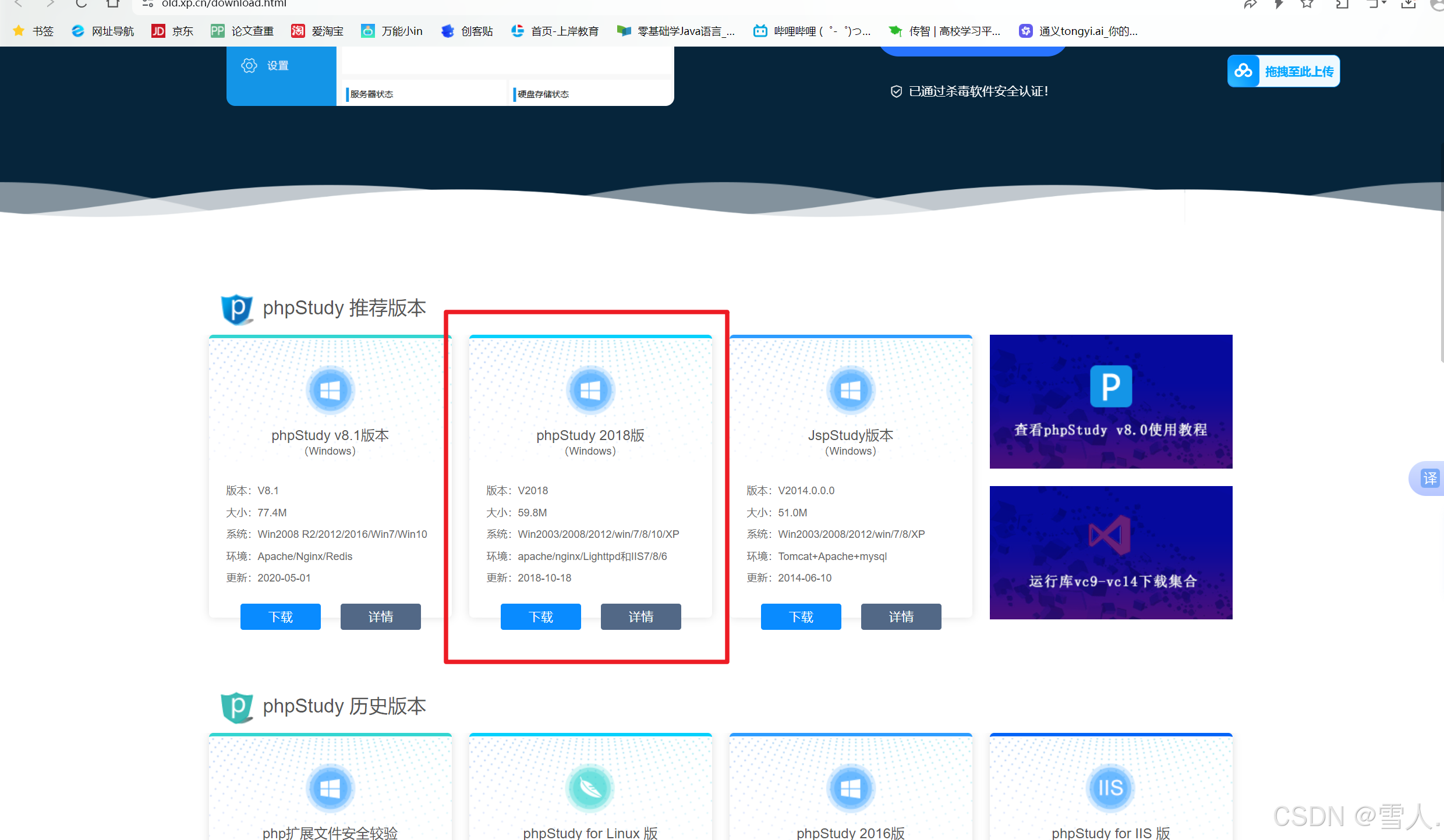1444x840 pixels.
Task: Open the 运行库vc9-vc14下载集合 banner
Action: 1110,552
